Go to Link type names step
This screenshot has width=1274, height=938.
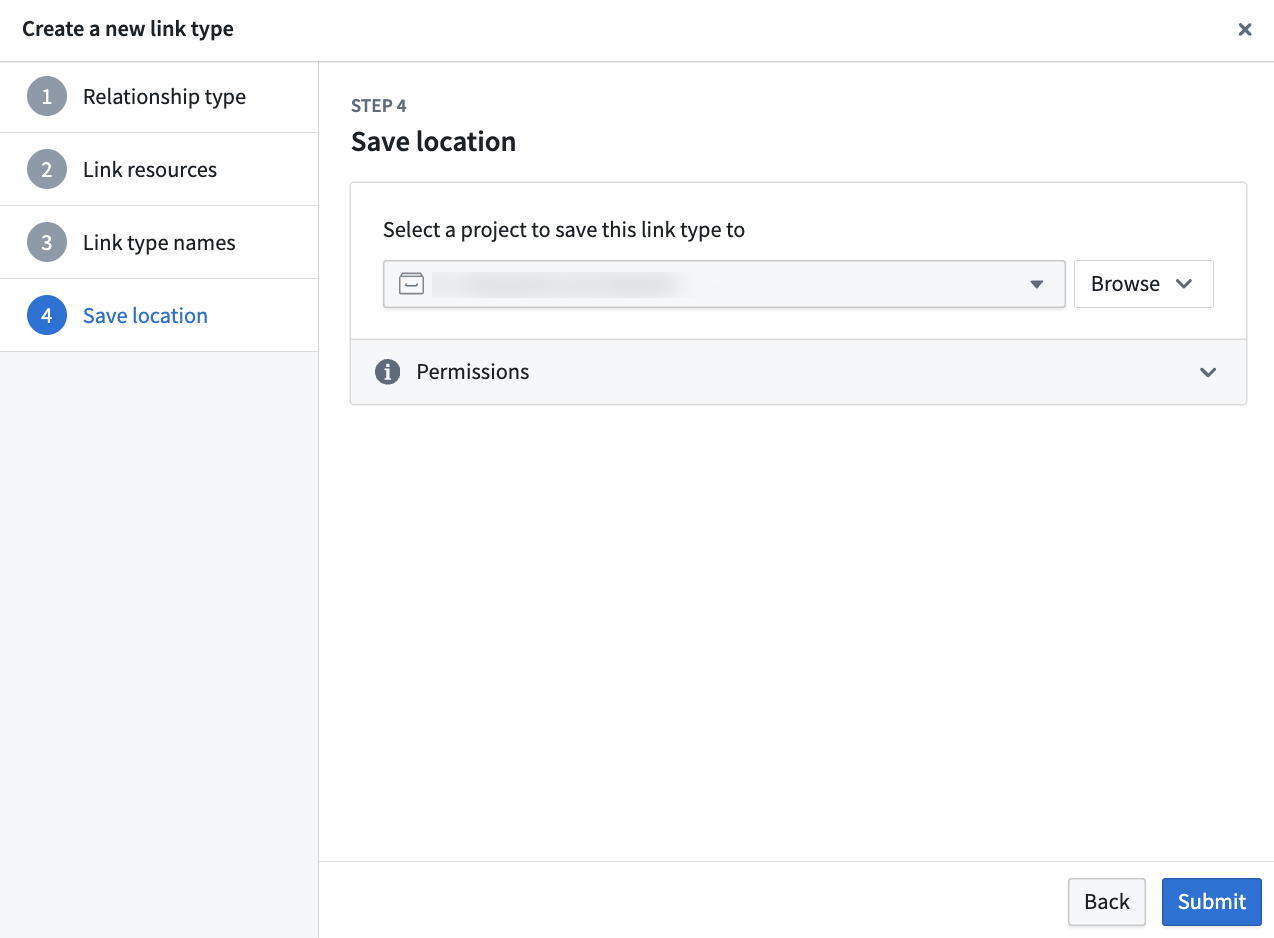159,243
